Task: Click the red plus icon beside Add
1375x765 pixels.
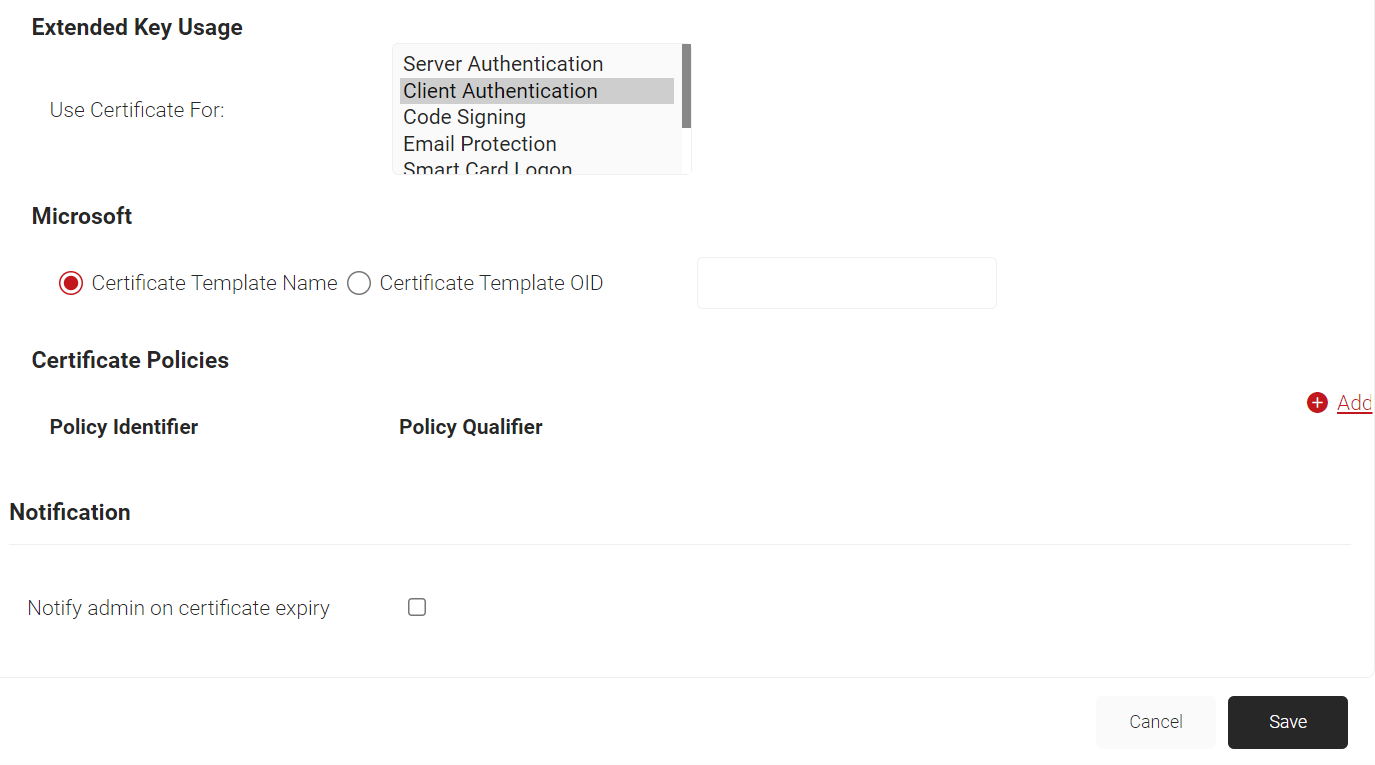Action: point(1317,403)
